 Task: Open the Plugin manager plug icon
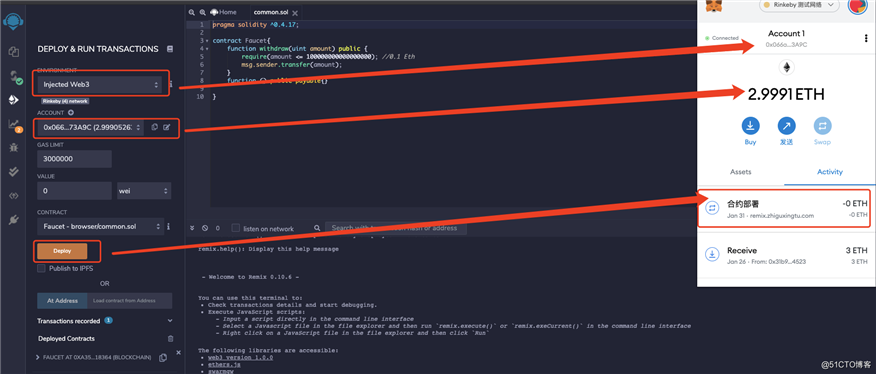[13, 220]
